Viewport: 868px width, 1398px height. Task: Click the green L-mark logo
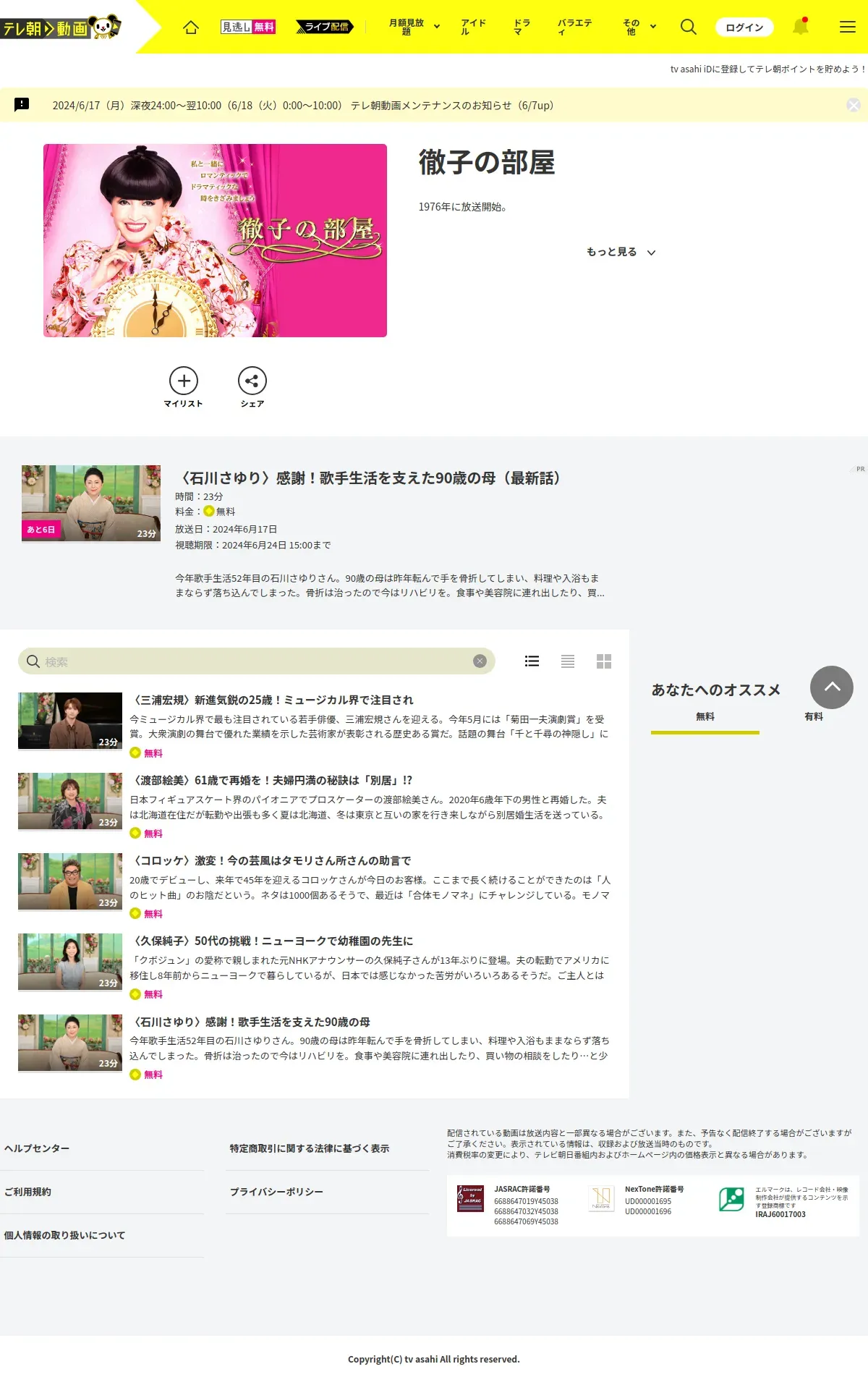click(x=731, y=1199)
